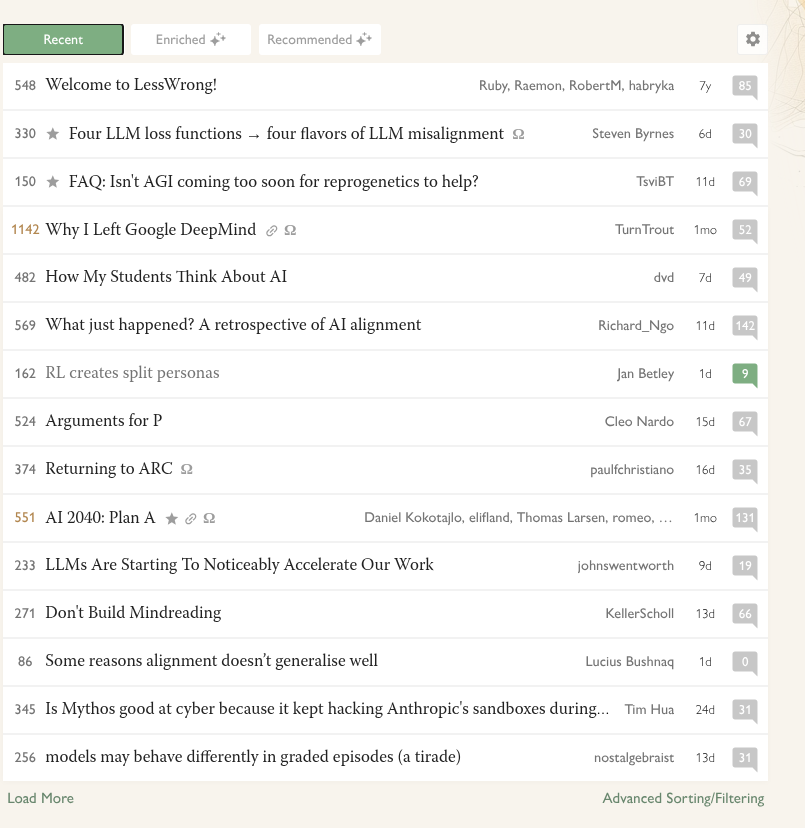The height and width of the screenshot is (828, 805).
Task: Open comments bubble for Don't Build Mindreading
Action: tap(745, 615)
